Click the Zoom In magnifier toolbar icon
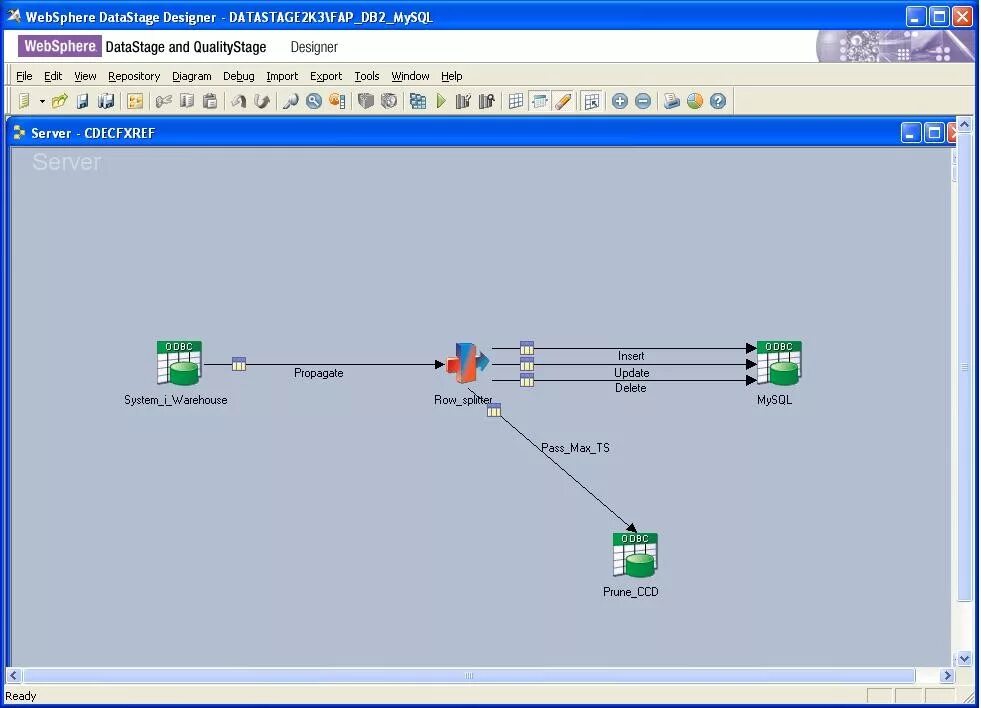 [313, 100]
